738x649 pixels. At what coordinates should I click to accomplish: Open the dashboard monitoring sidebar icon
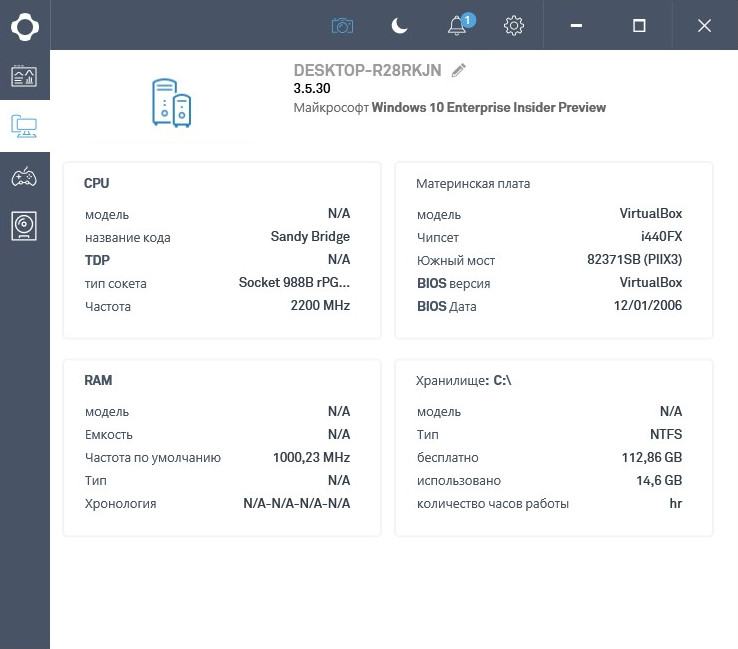[x=24, y=76]
